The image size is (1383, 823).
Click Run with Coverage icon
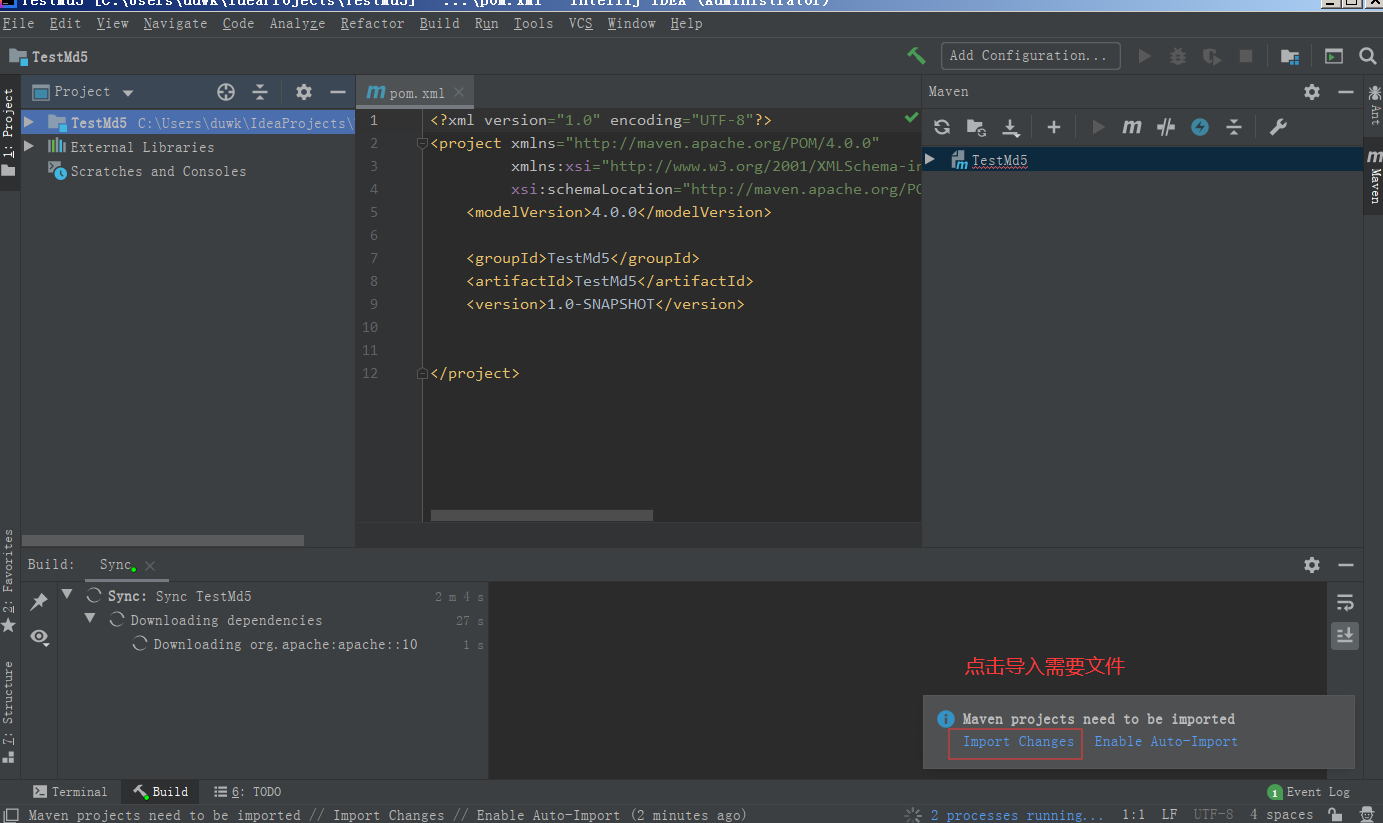pos(1212,57)
